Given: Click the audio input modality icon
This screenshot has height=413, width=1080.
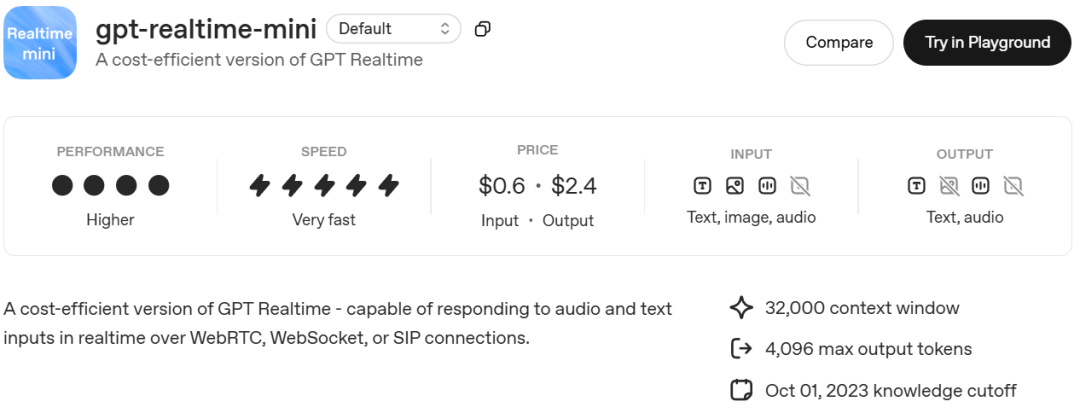Looking at the screenshot, I should tap(767, 185).
